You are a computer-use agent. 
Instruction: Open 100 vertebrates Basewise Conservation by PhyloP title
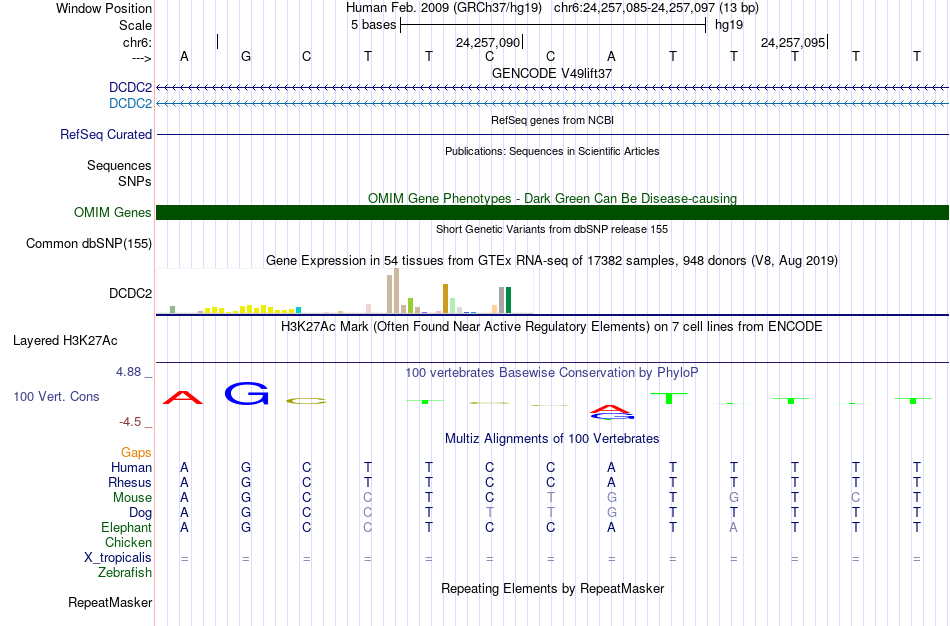pyautogui.click(x=552, y=373)
